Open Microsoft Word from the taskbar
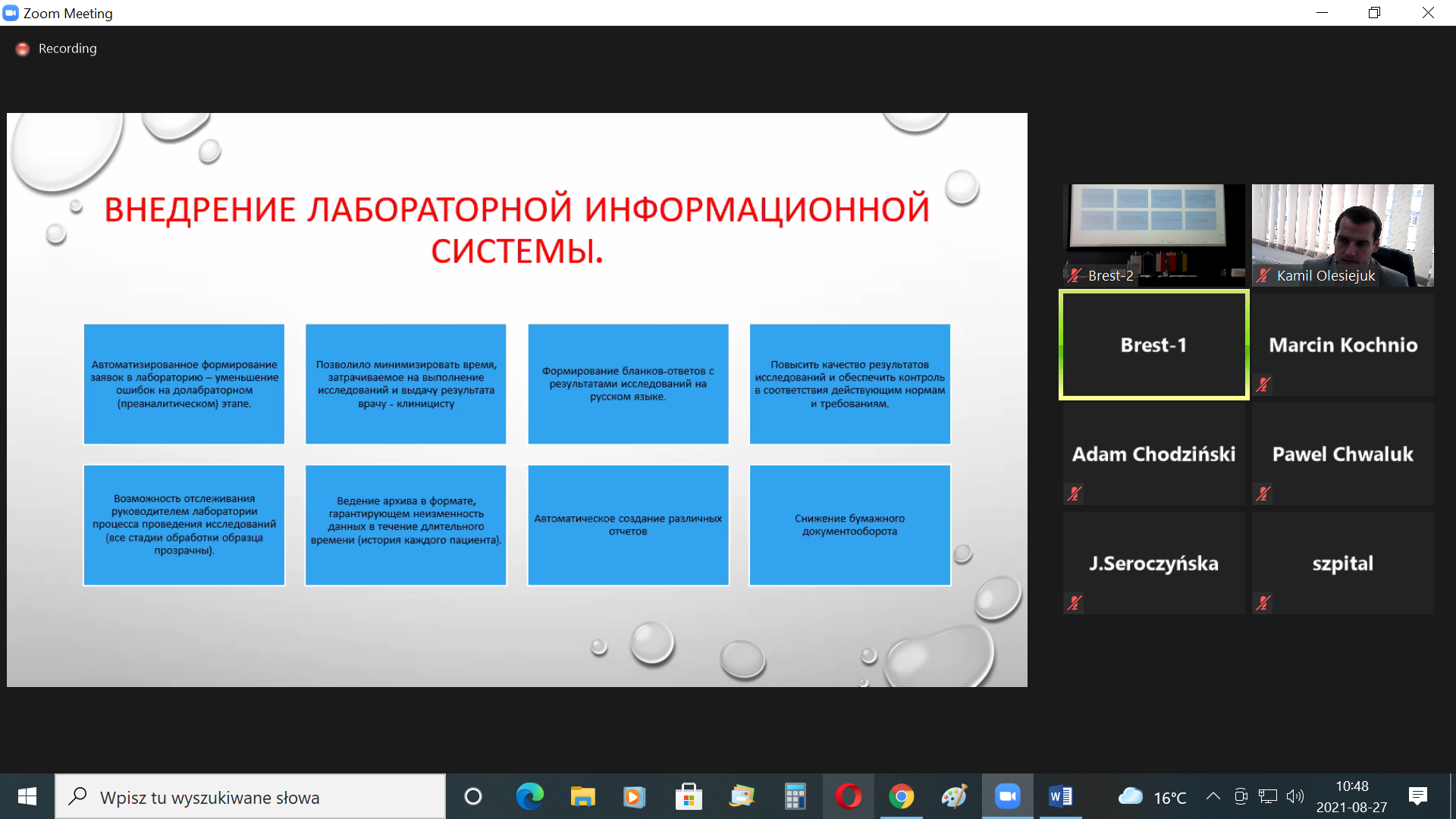The width and height of the screenshot is (1456, 819). coord(1060,796)
